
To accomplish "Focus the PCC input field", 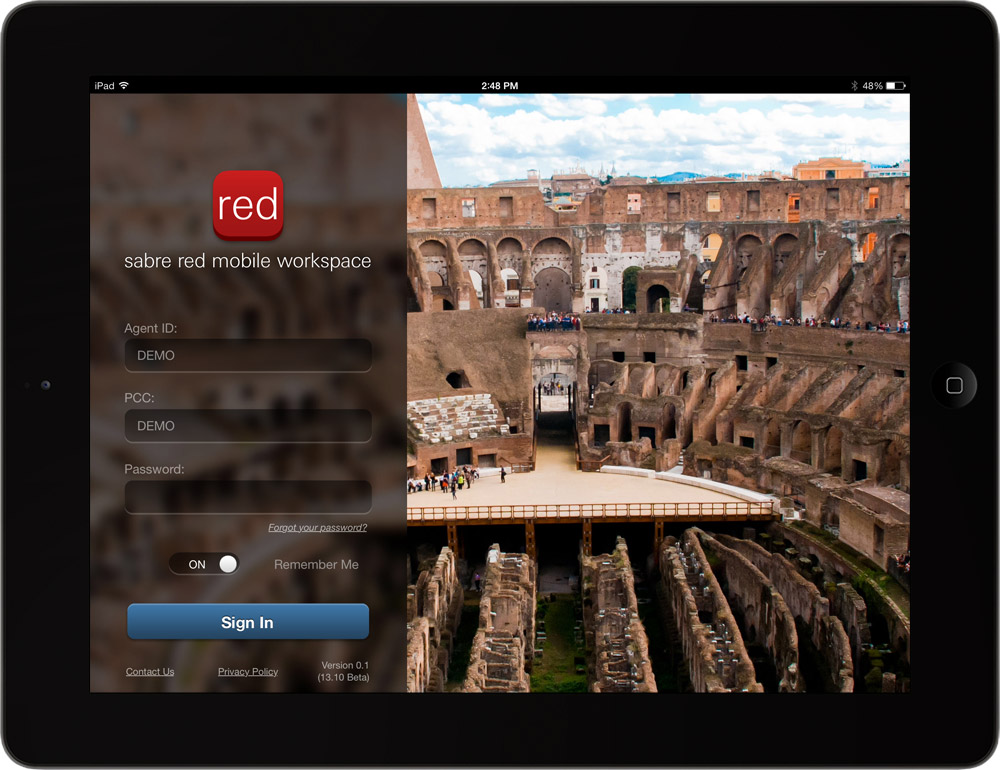I will point(248,426).
